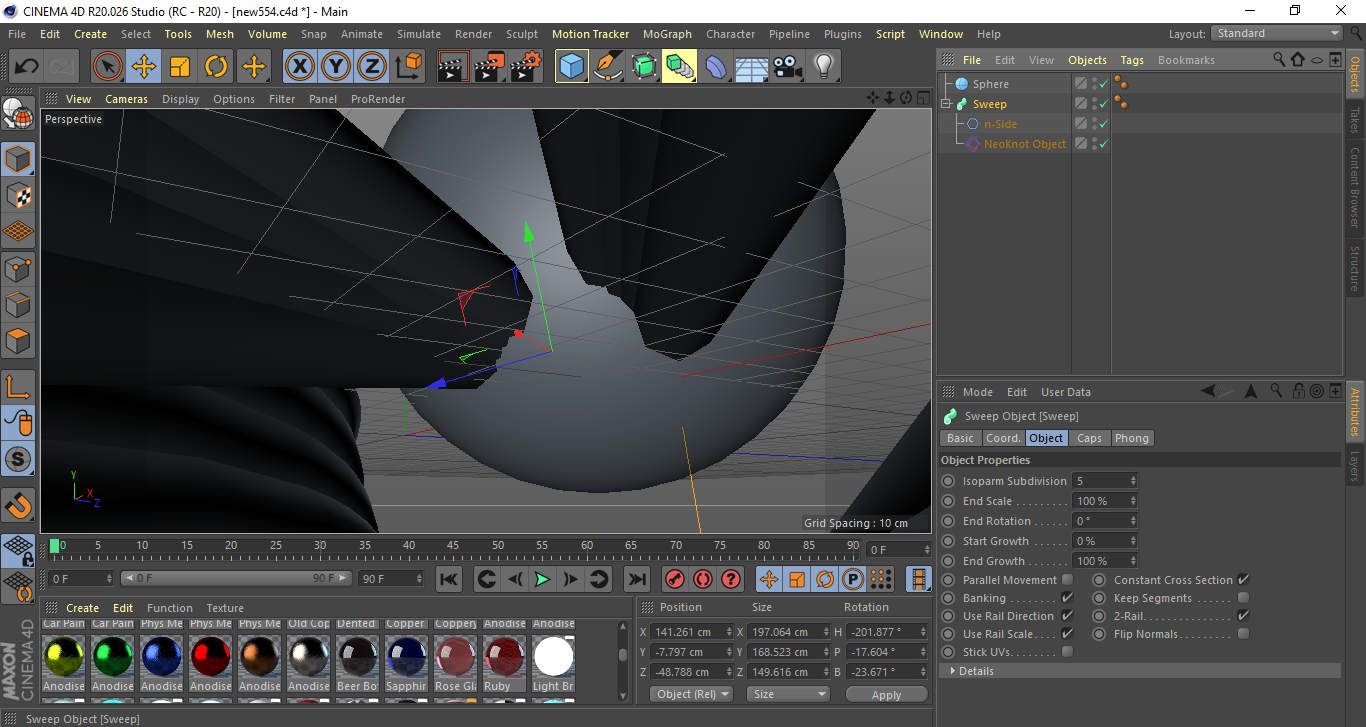Toggle Parallel Movement checkbox

click(1067, 580)
